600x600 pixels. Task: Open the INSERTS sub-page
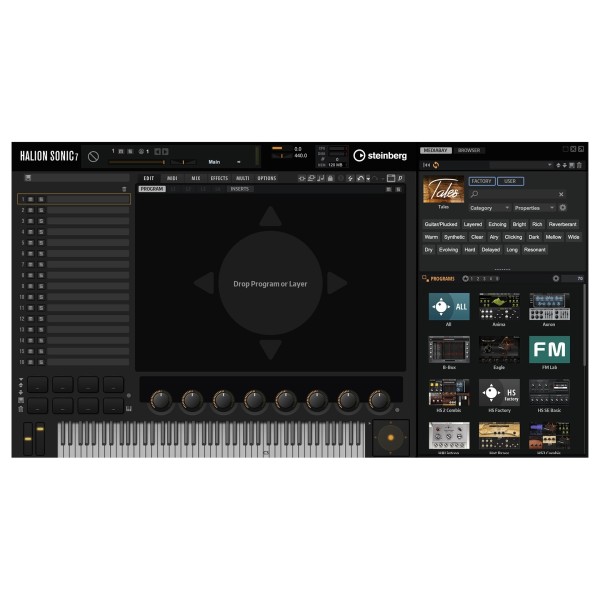[x=240, y=189]
